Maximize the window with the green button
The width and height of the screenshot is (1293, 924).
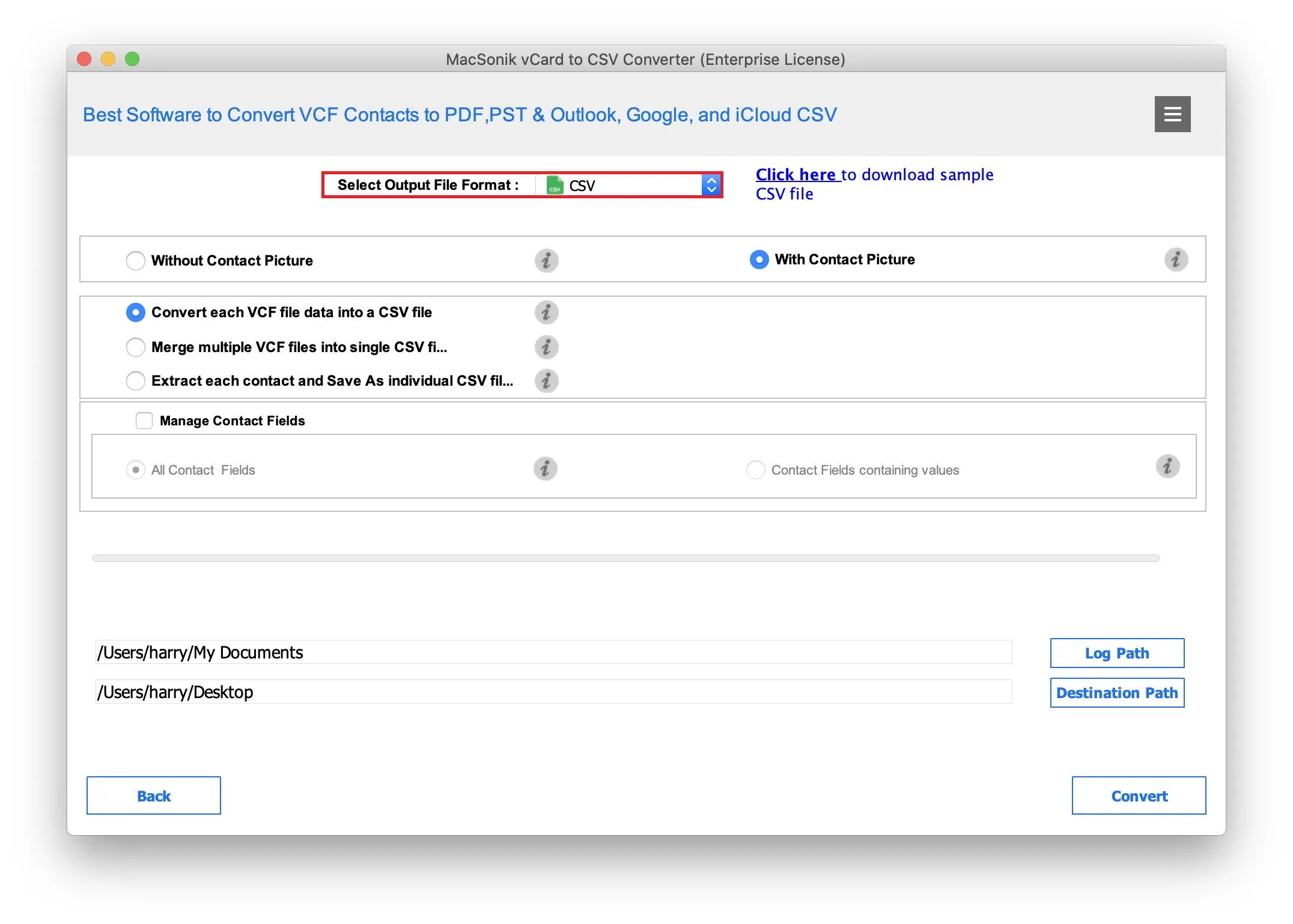(x=132, y=59)
